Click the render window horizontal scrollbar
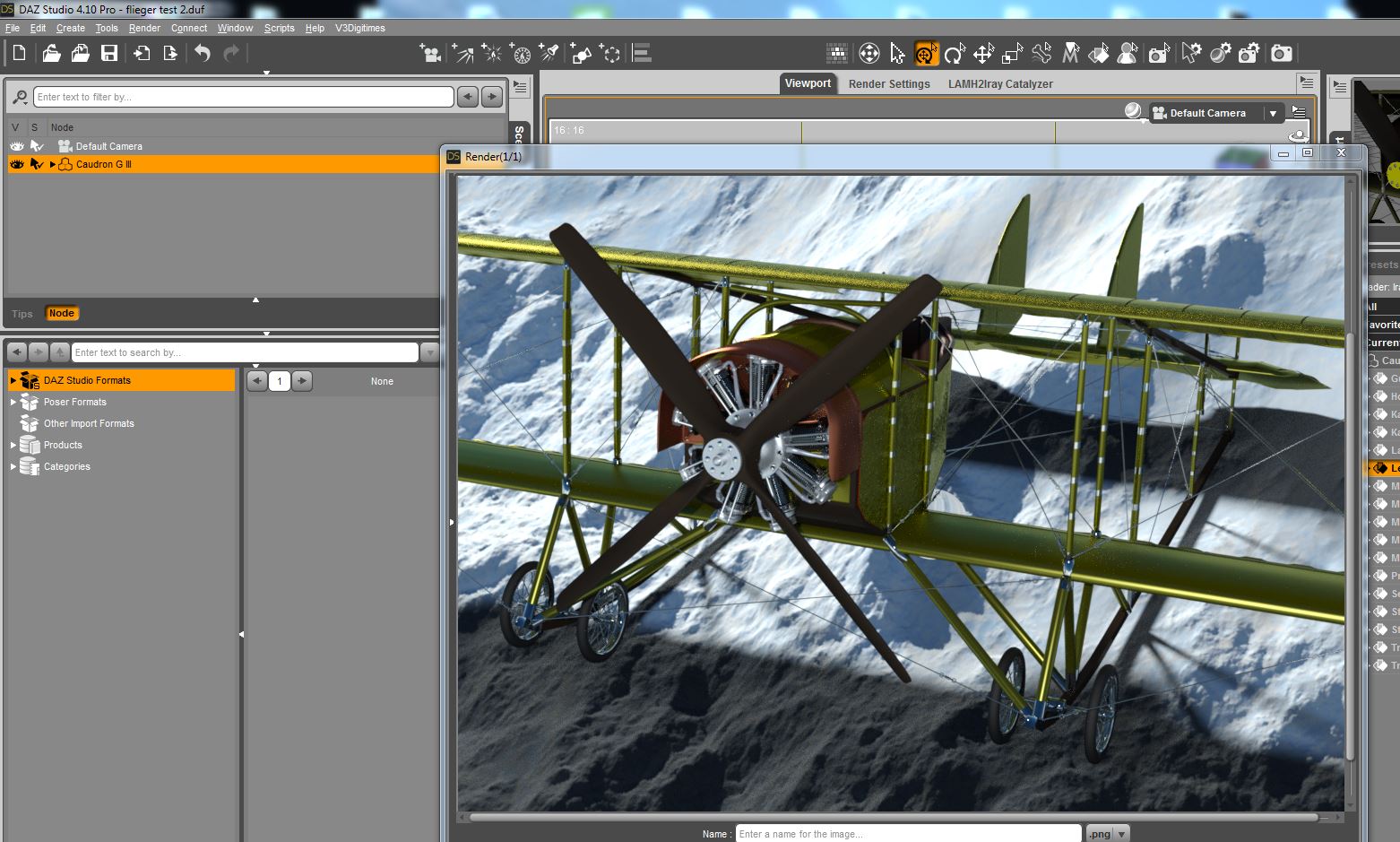1400x842 pixels. (x=894, y=818)
